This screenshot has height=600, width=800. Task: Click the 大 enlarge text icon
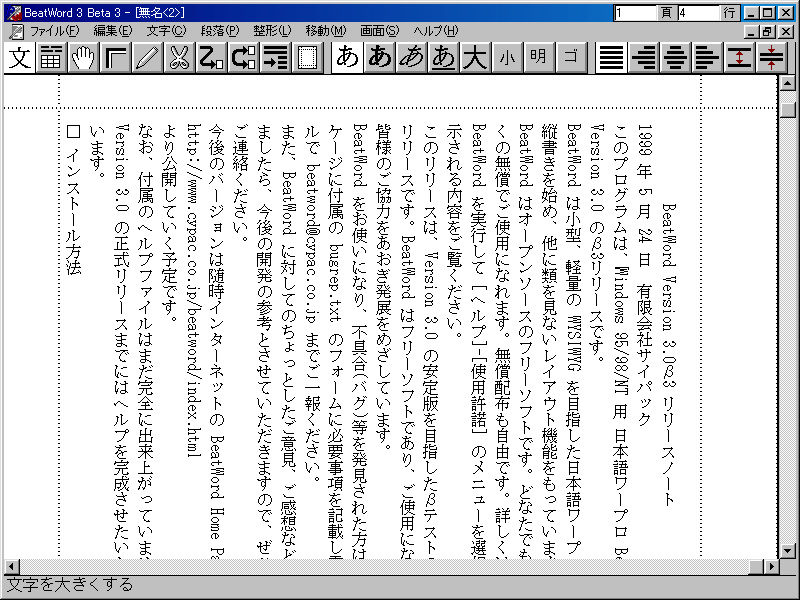[x=476, y=57]
